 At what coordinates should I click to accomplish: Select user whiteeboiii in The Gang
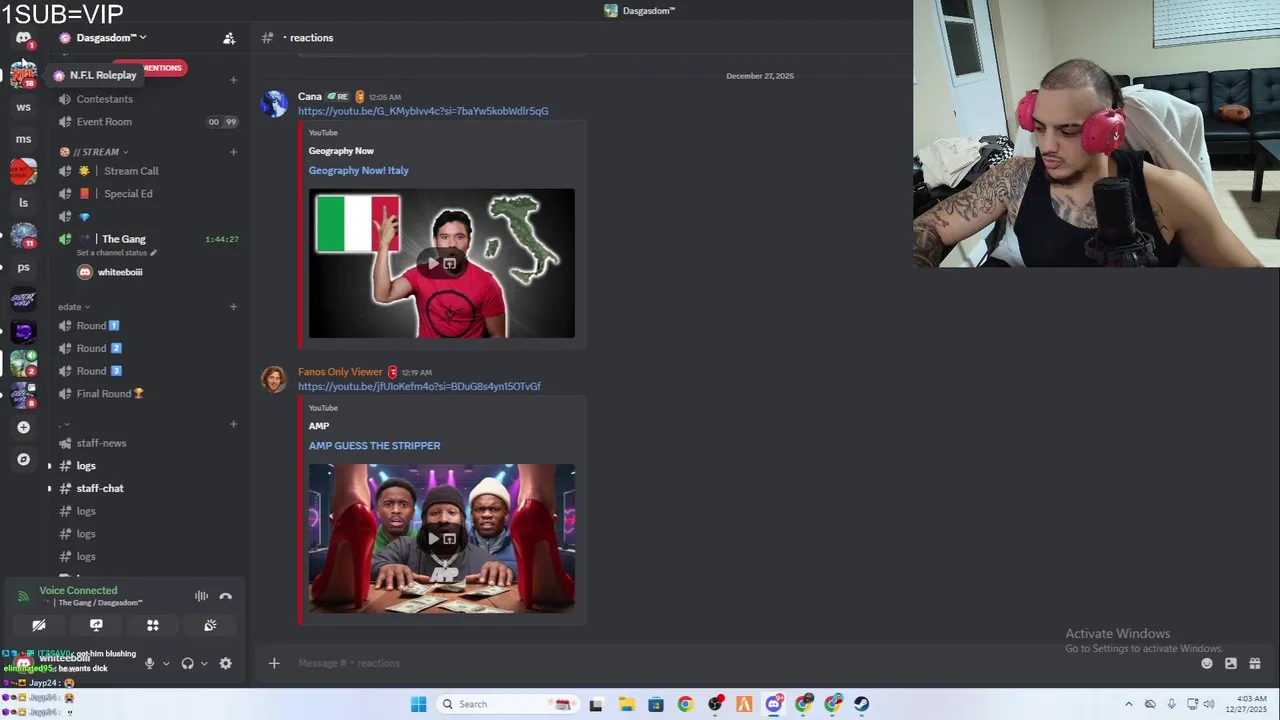pyautogui.click(x=120, y=272)
